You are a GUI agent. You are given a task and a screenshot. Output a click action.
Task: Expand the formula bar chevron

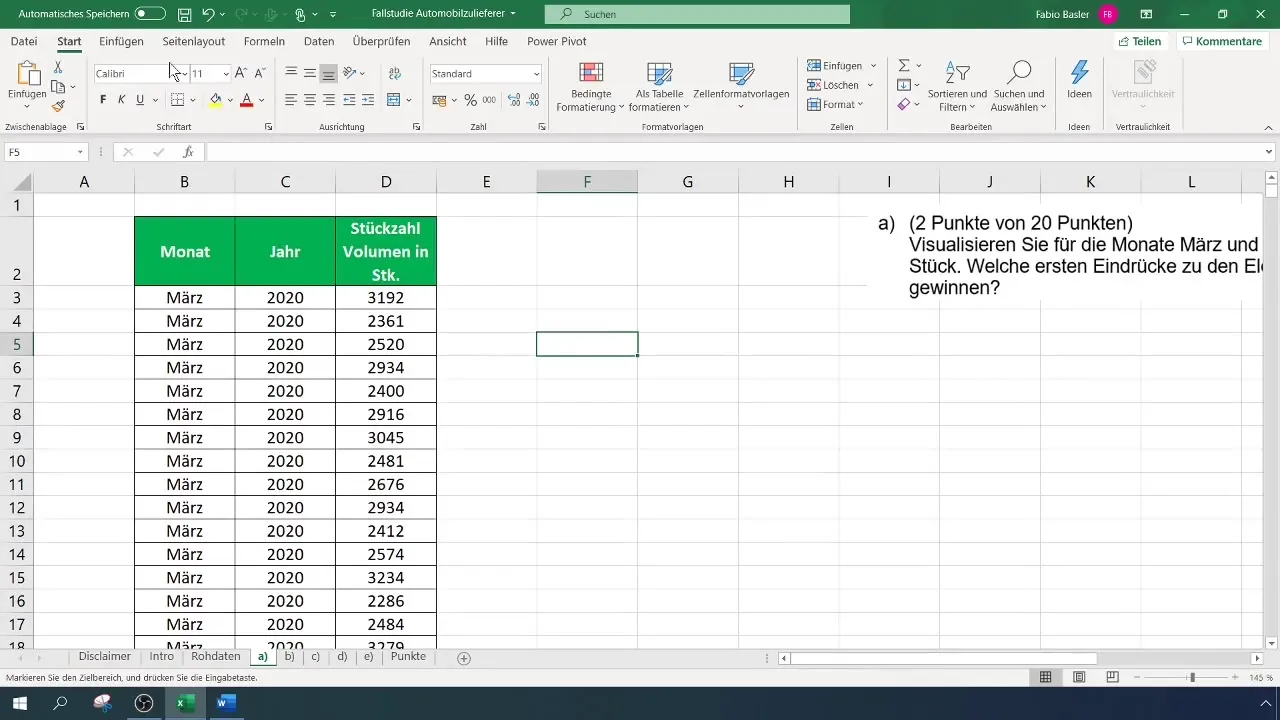(1269, 152)
